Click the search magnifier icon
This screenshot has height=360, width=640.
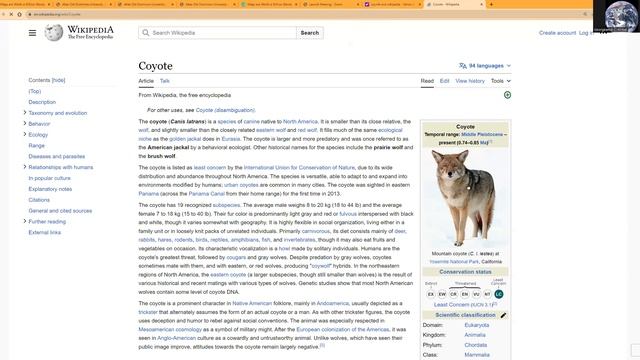pyautogui.click(x=146, y=33)
